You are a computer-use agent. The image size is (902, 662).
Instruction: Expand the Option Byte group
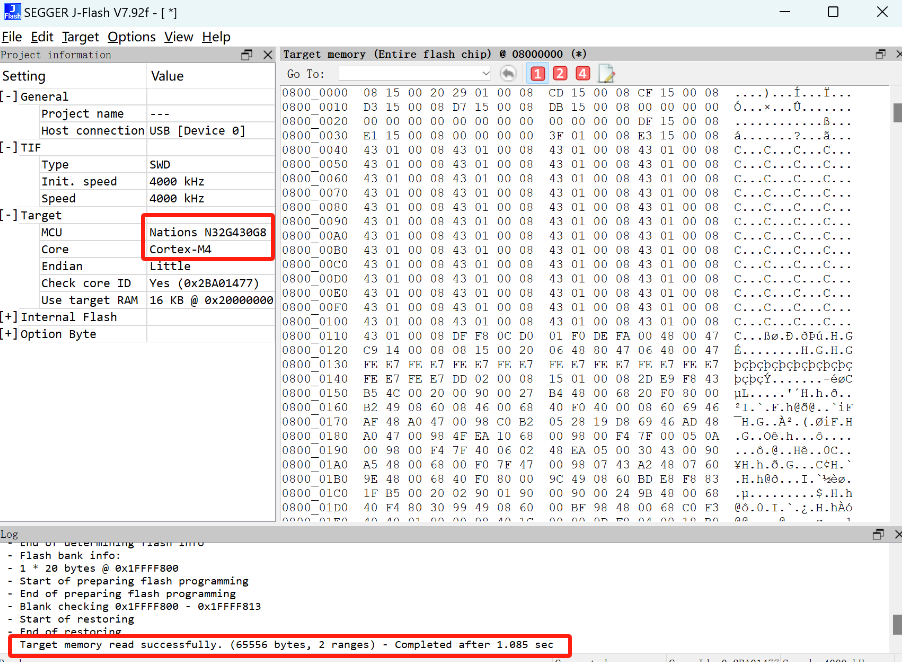8,334
